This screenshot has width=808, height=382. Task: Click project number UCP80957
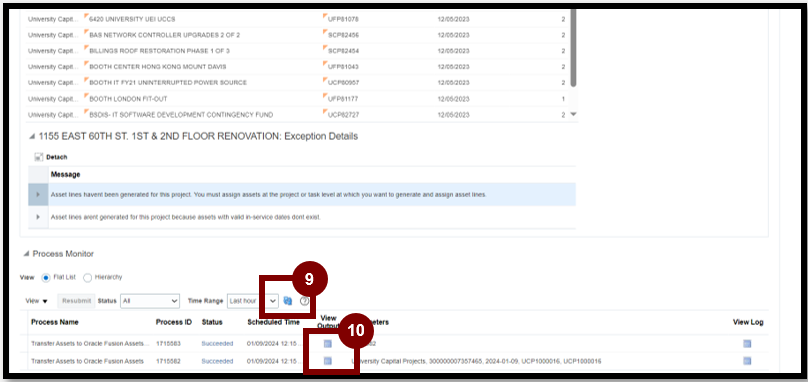343,82
